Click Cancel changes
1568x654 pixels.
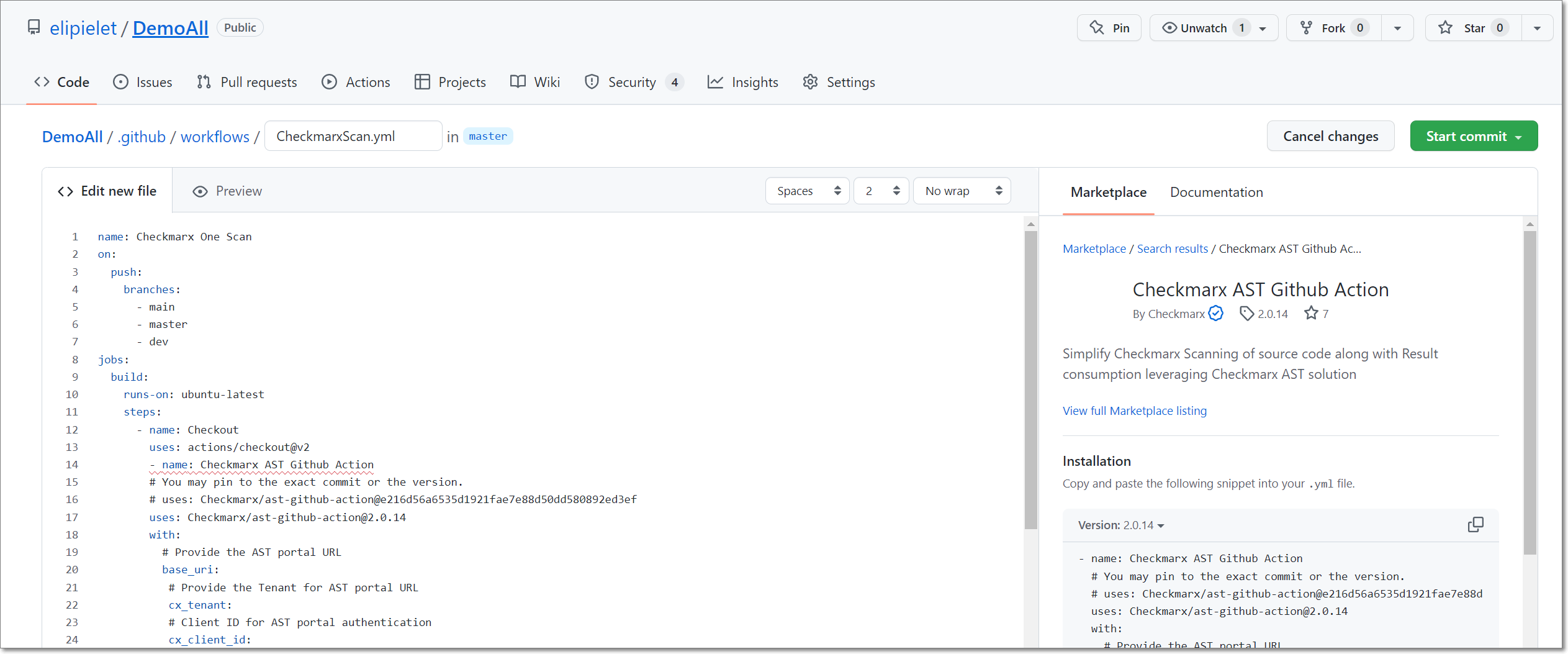(1330, 136)
